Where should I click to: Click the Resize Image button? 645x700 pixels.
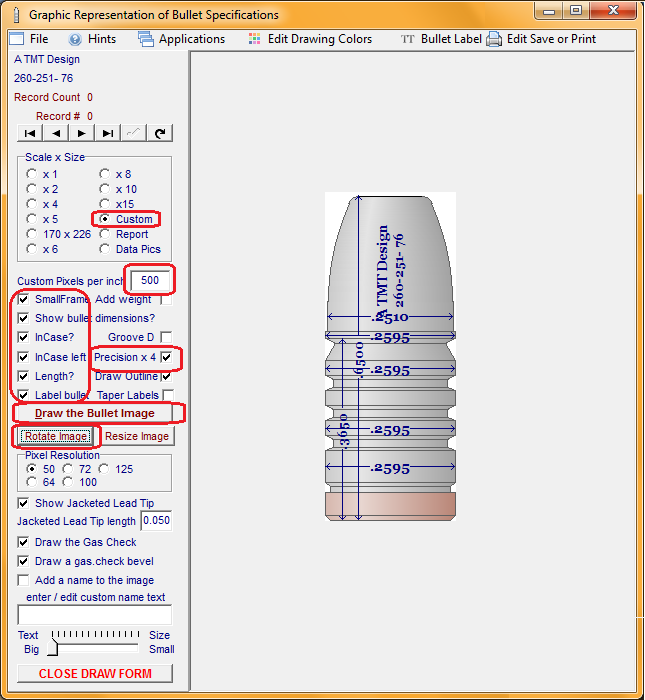pos(137,436)
